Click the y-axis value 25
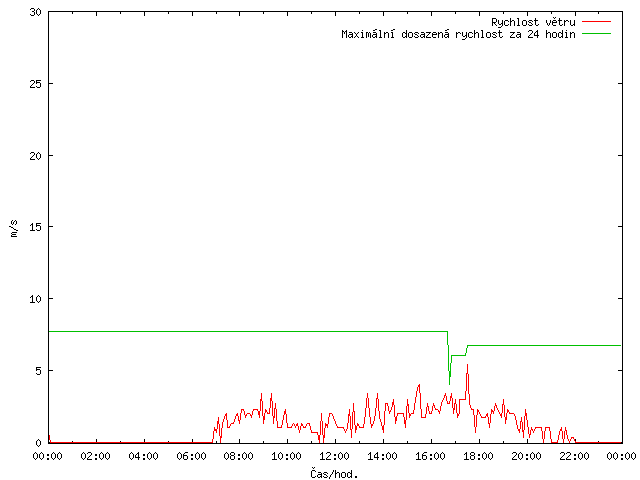 tap(36, 84)
